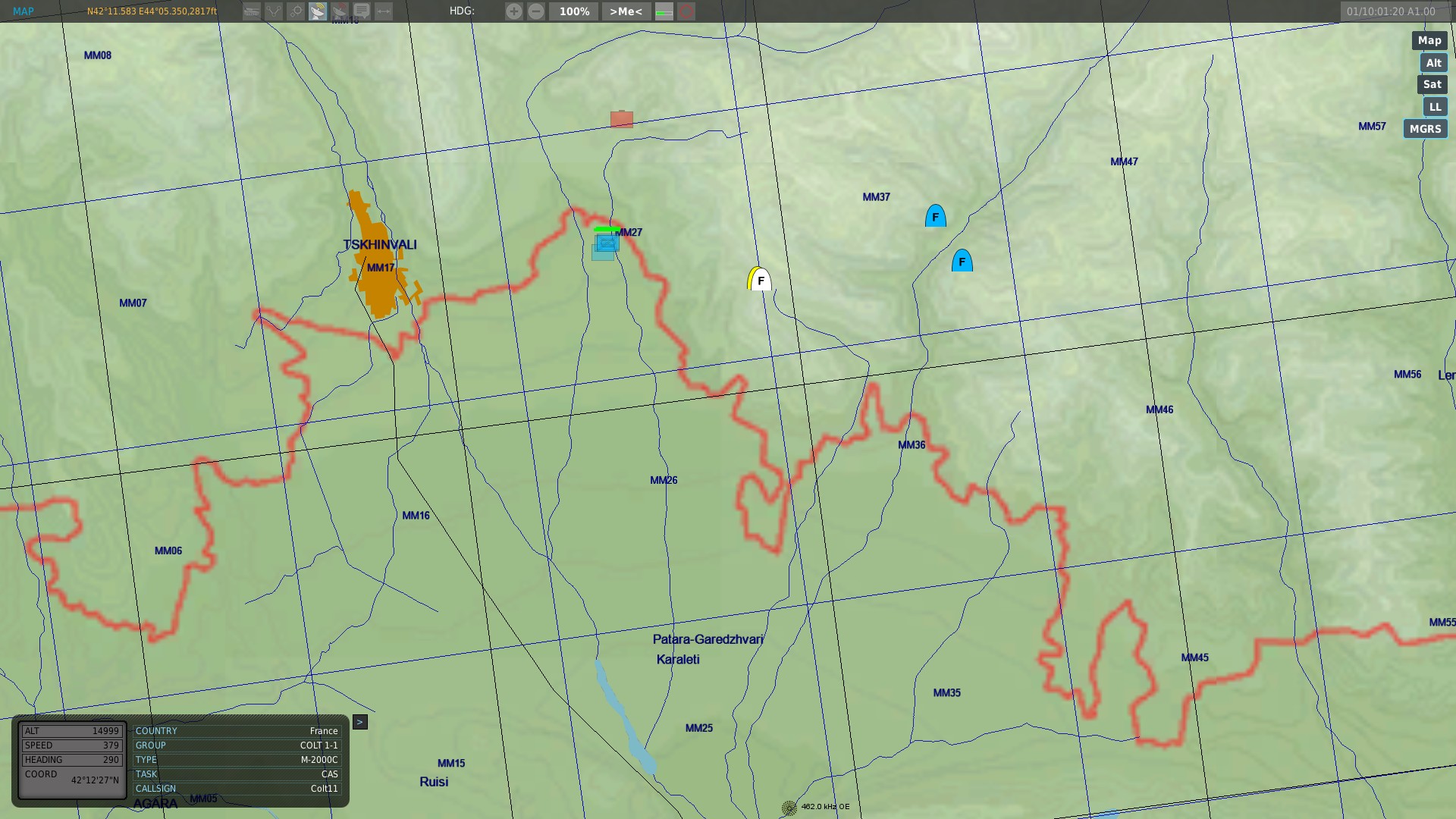This screenshot has height=819, width=1456.
Task: Toggle friendly radar coverage dish icon
Action: pos(318,11)
